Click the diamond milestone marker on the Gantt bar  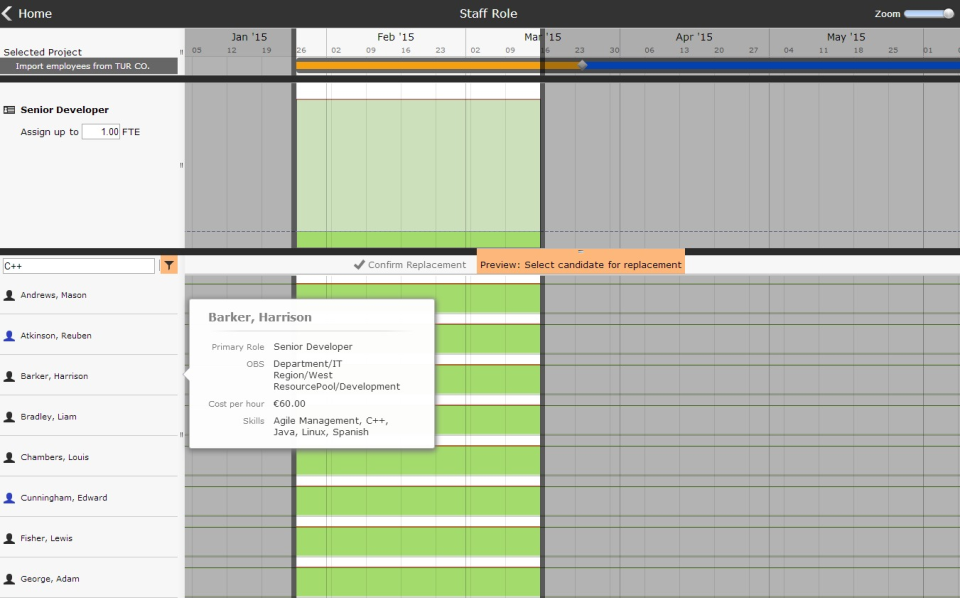pos(583,66)
